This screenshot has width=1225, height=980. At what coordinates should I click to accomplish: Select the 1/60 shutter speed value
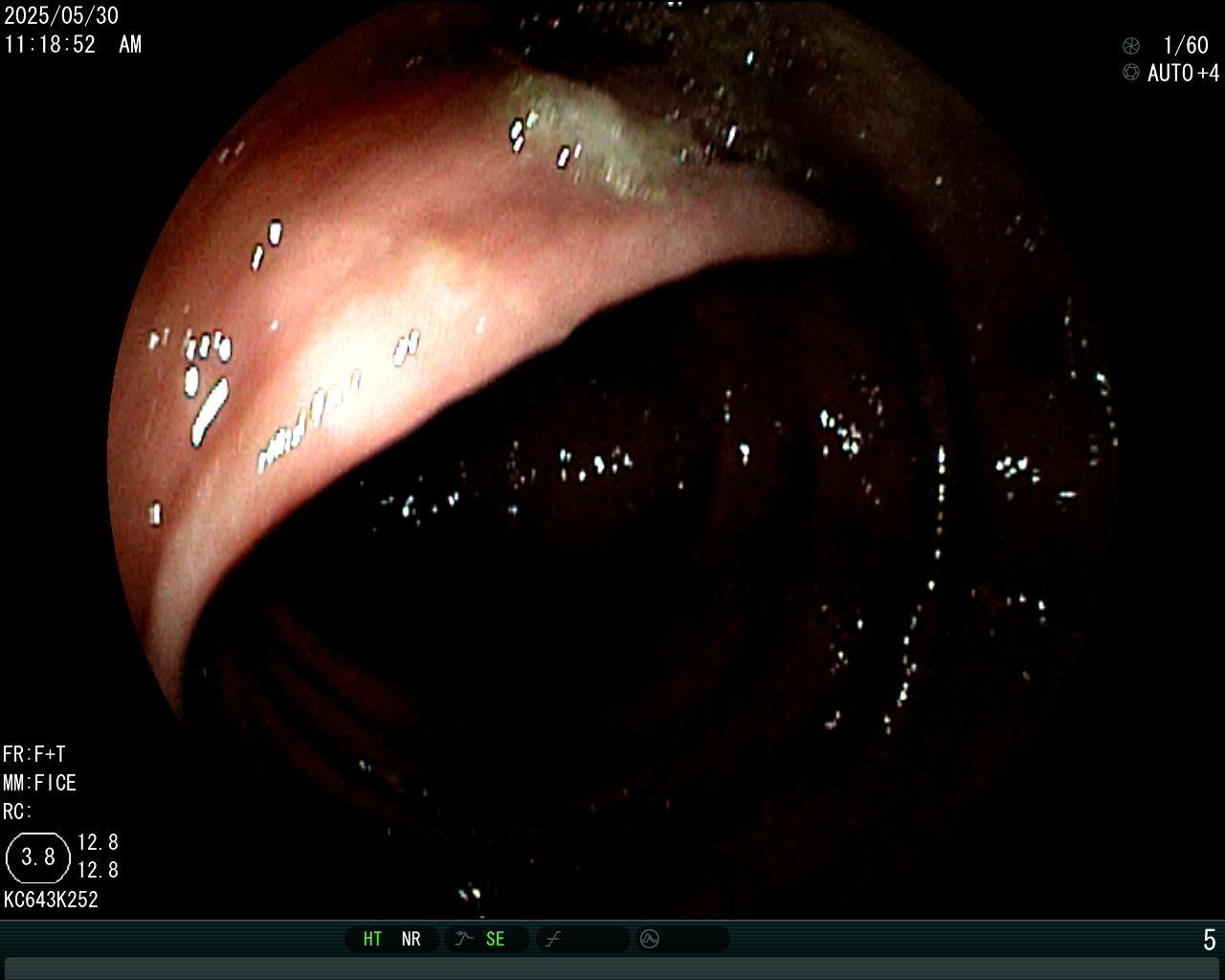[1186, 45]
